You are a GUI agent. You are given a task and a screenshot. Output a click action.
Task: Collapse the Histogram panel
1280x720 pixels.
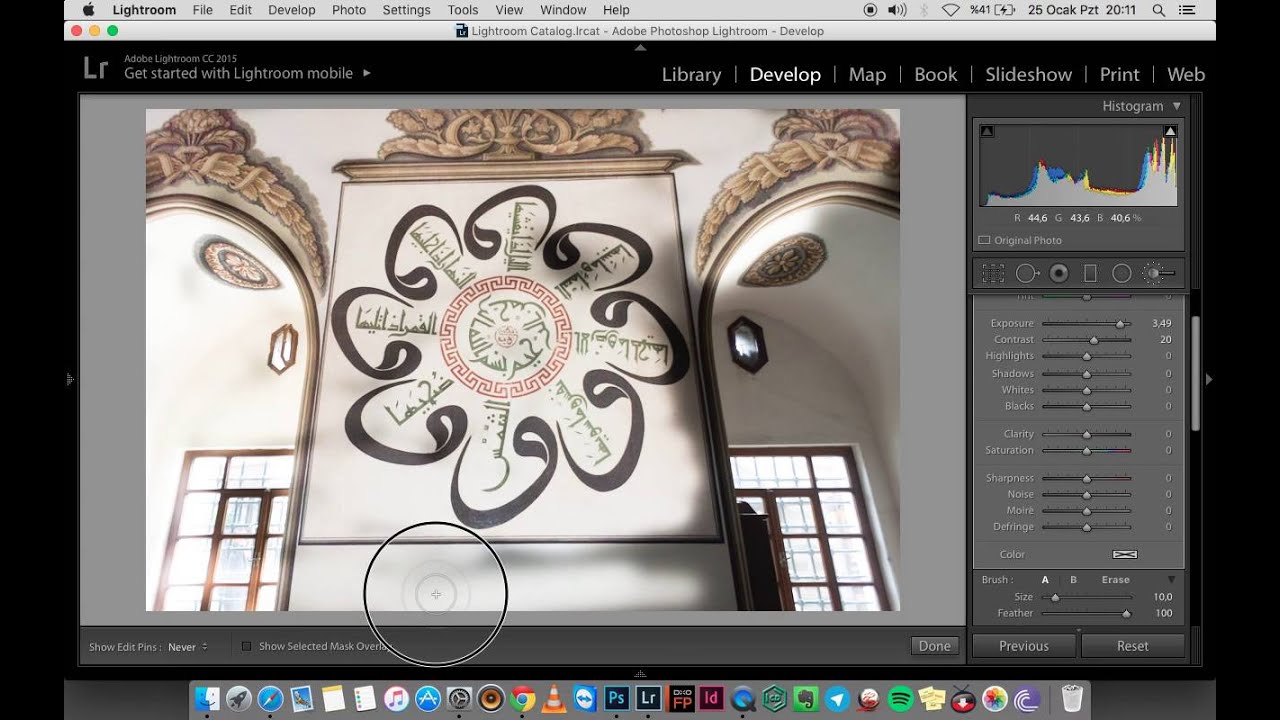(x=1176, y=106)
